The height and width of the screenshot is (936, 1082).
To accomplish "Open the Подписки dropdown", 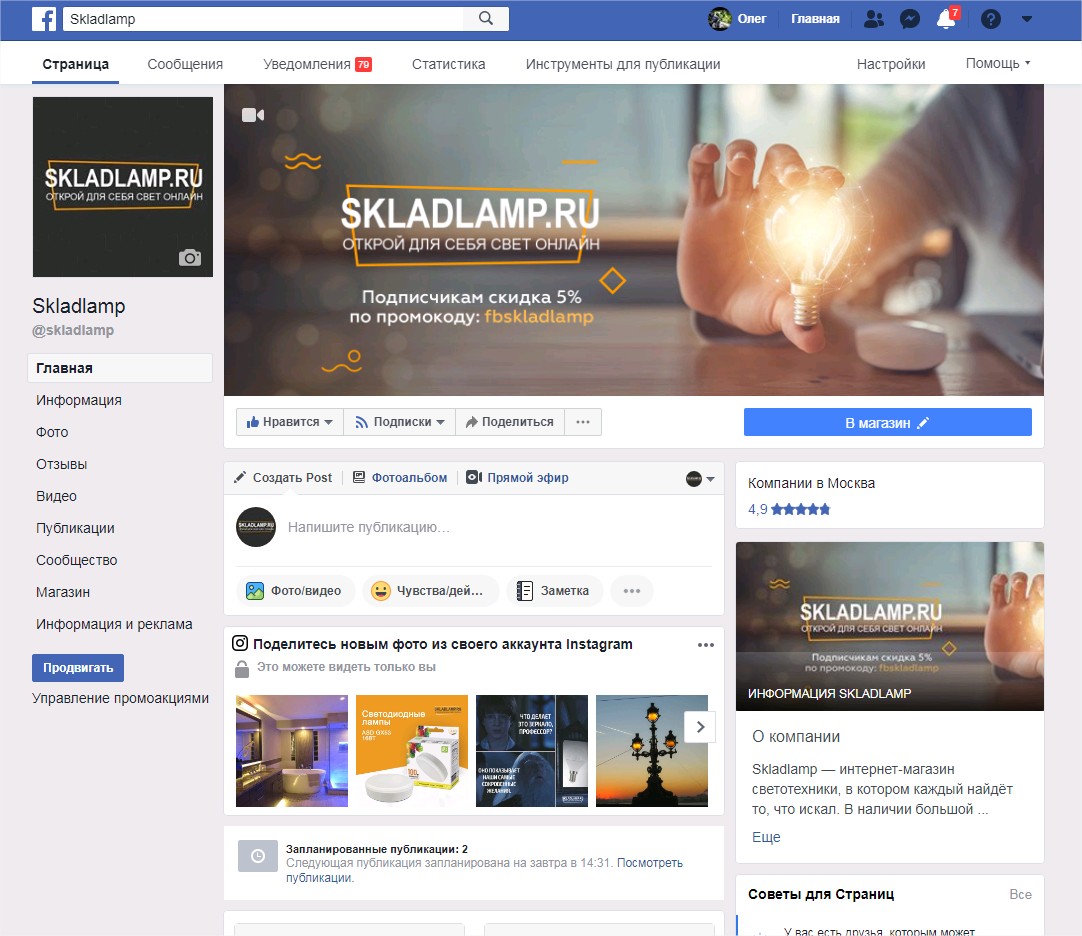I will click(x=400, y=422).
